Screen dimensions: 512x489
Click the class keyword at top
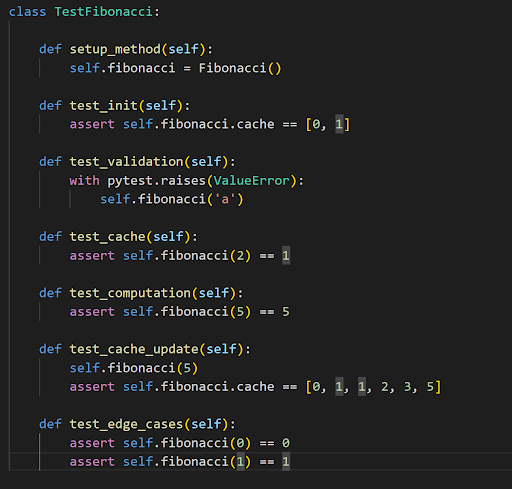click(27, 12)
